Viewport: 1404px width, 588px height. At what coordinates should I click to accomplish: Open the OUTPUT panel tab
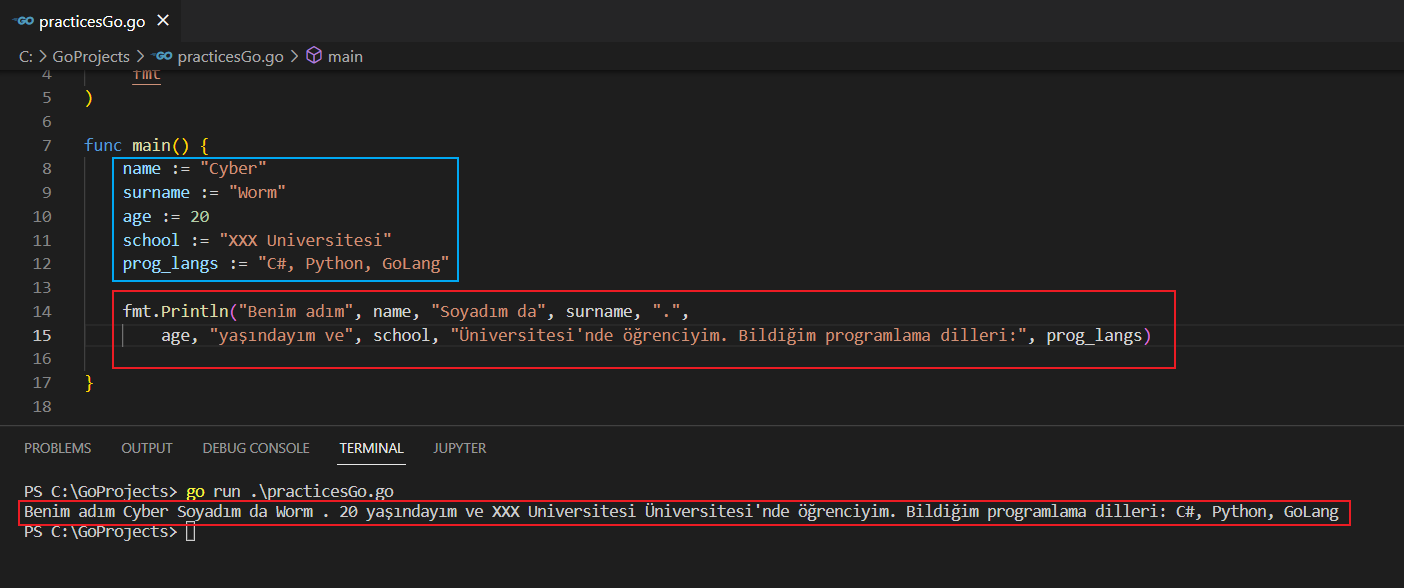[147, 448]
